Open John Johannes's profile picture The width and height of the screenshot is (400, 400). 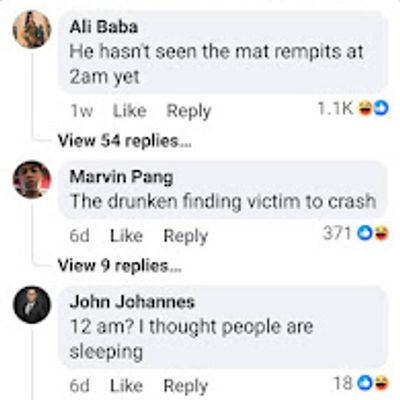click(x=32, y=305)
